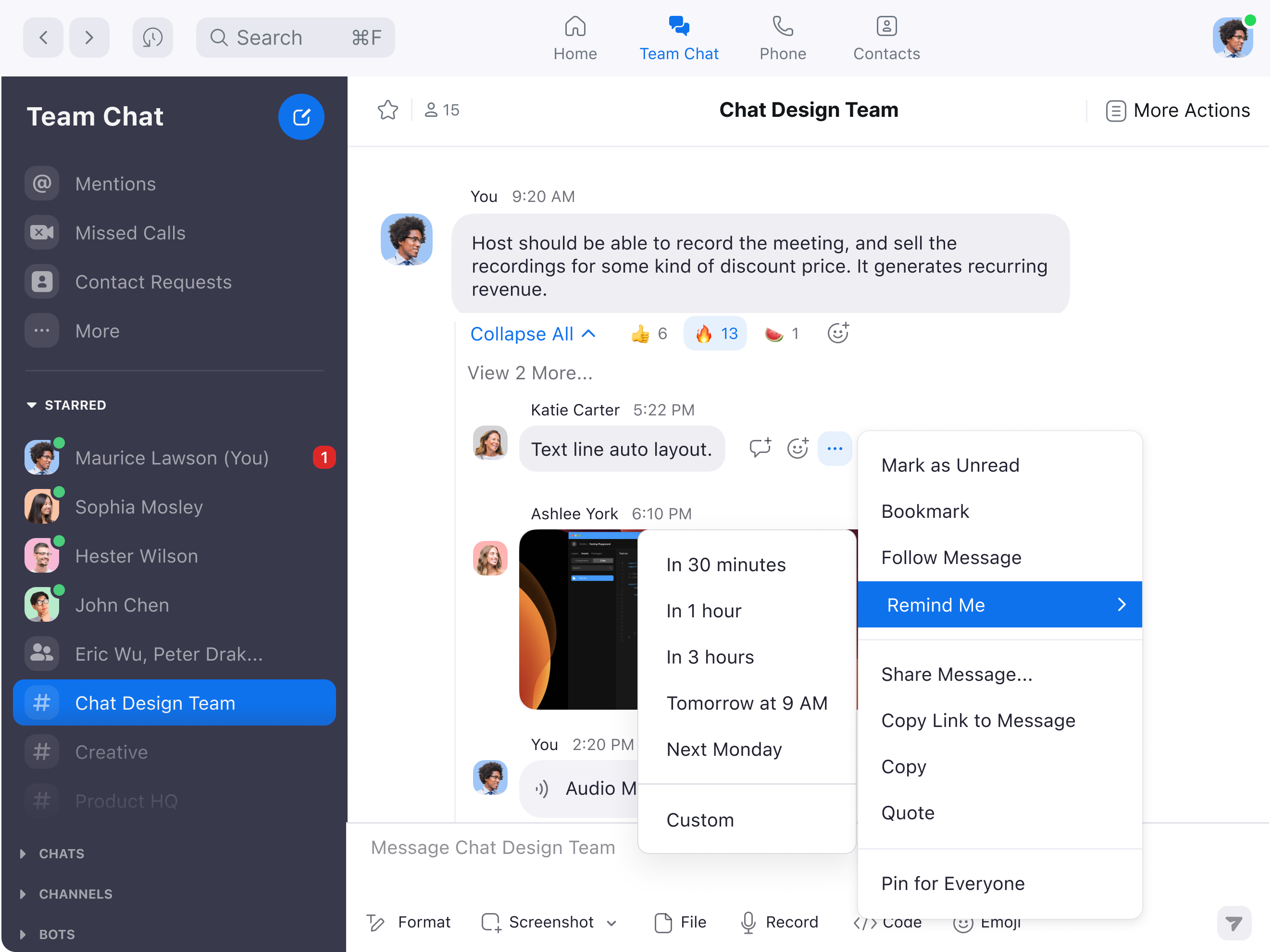
Task: Toggle star for Chat Design Team
Action: (388, 110)
